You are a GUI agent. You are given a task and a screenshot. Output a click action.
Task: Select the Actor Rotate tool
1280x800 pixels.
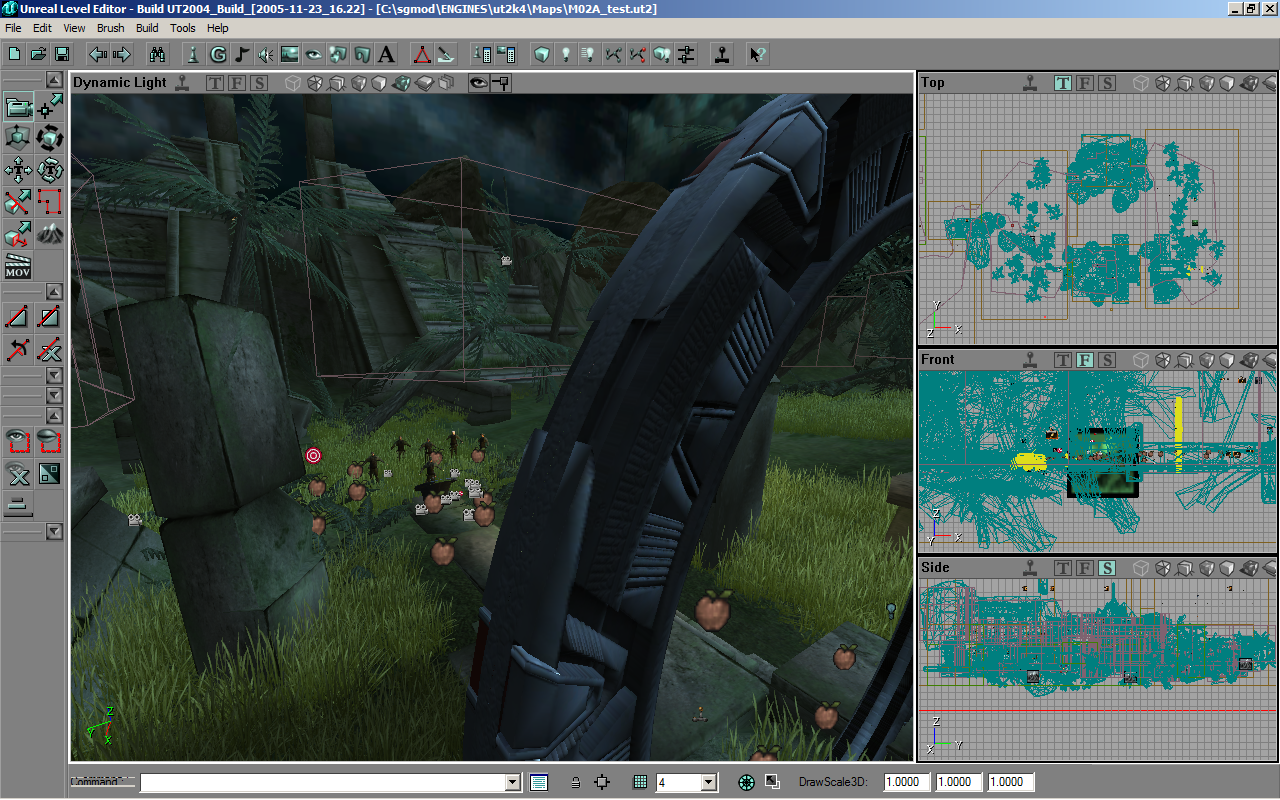[50, 137]
